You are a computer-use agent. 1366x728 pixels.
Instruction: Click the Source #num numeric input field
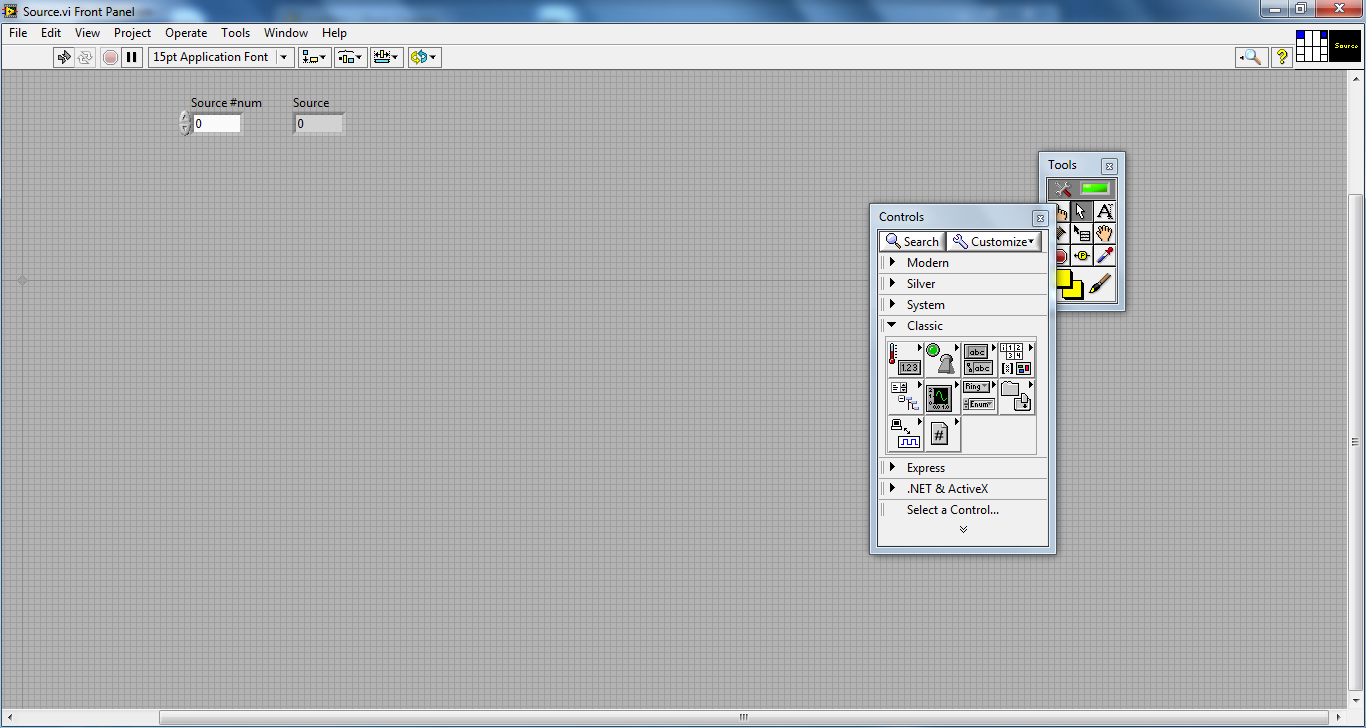click(217, 124)
